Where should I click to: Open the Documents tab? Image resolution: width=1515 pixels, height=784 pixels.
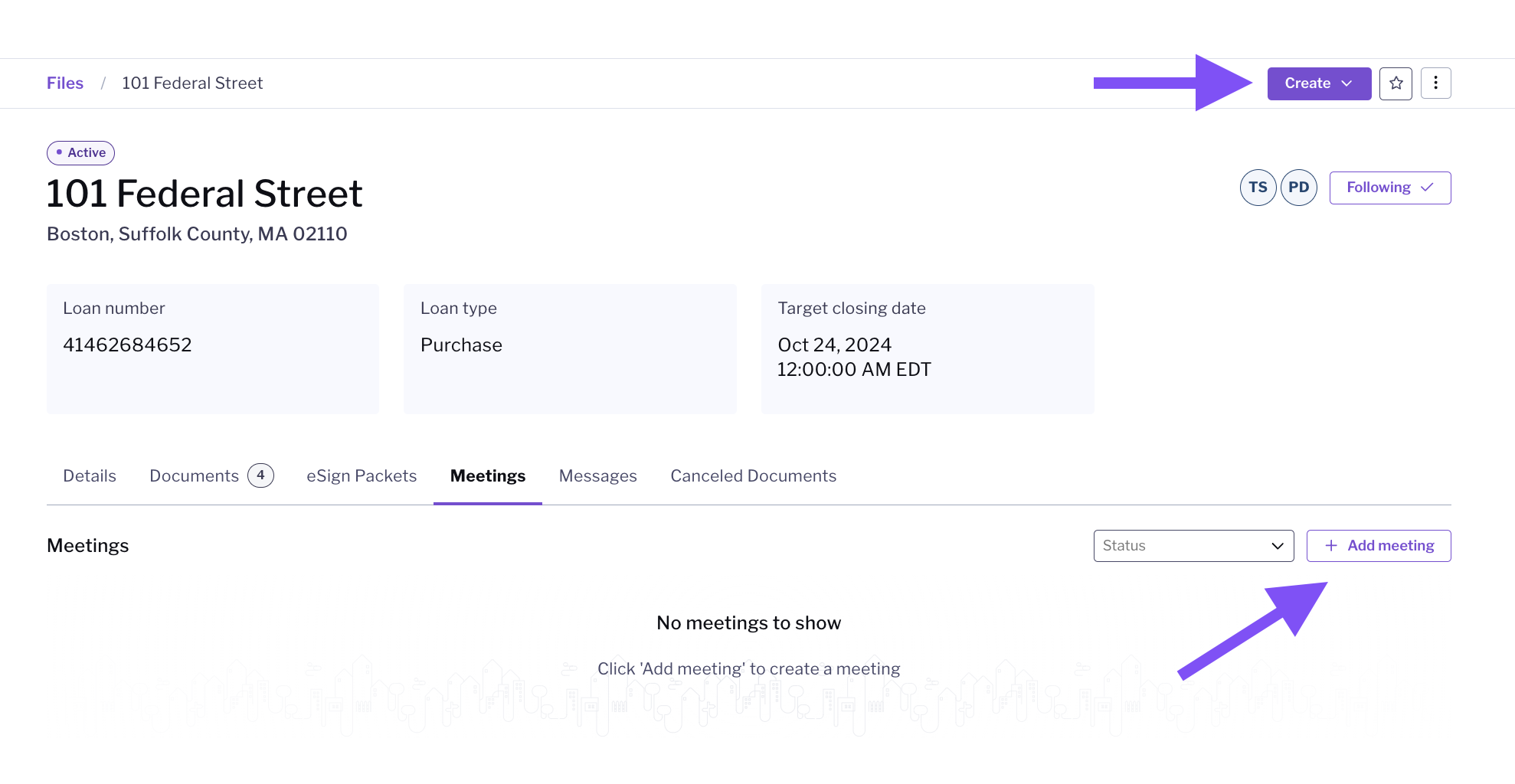click(195, 476)
